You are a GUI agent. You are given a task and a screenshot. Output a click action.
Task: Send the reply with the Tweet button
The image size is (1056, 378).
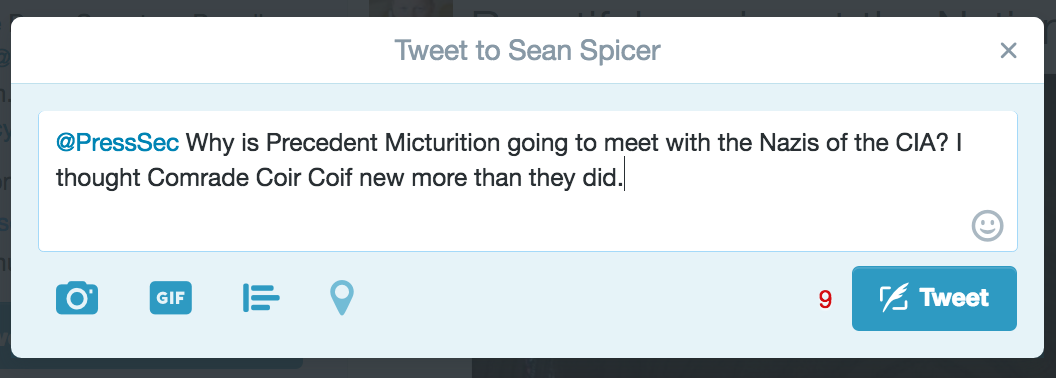[934, 298]
